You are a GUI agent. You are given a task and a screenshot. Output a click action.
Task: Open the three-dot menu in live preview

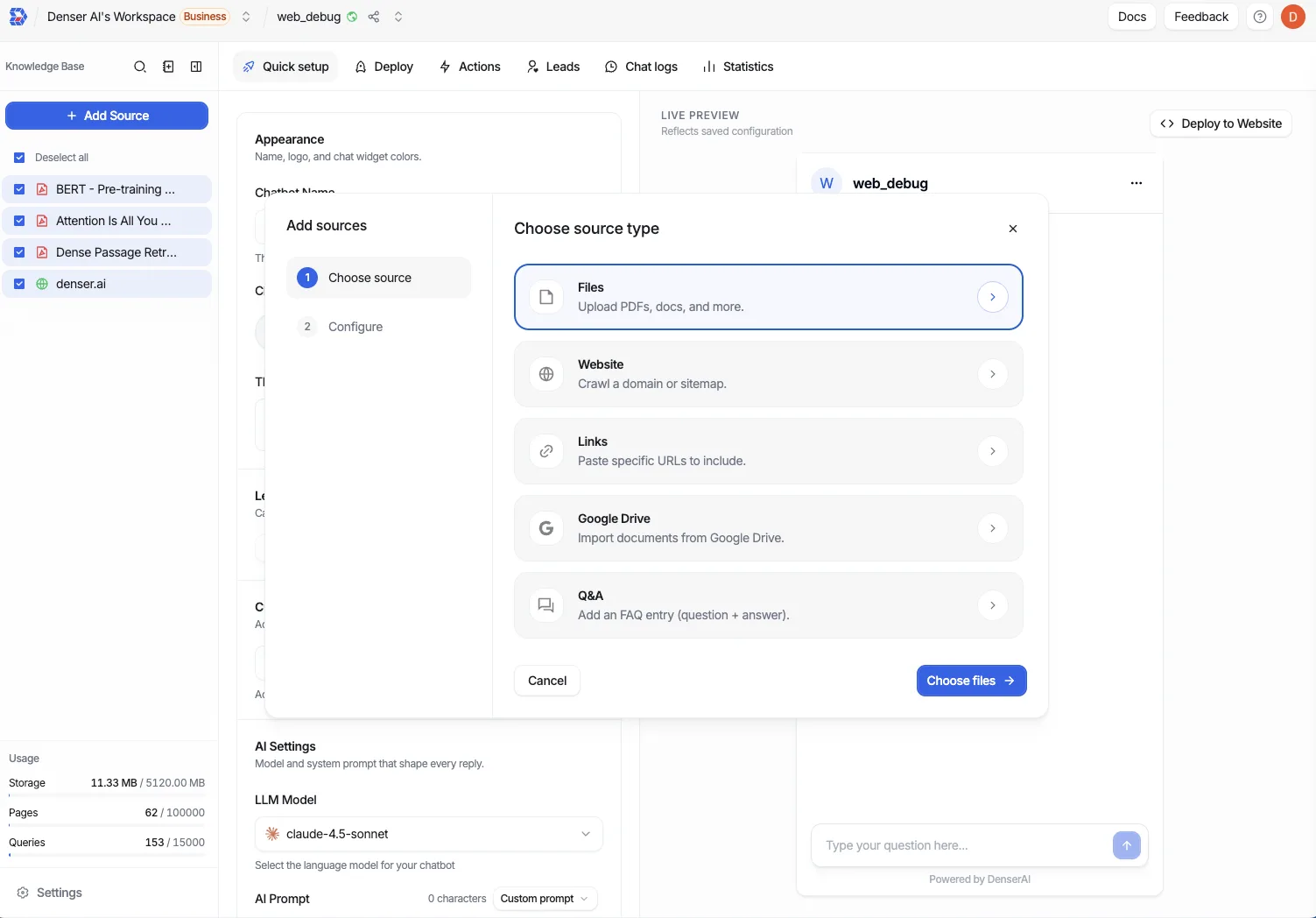[x=1137, y=183]
